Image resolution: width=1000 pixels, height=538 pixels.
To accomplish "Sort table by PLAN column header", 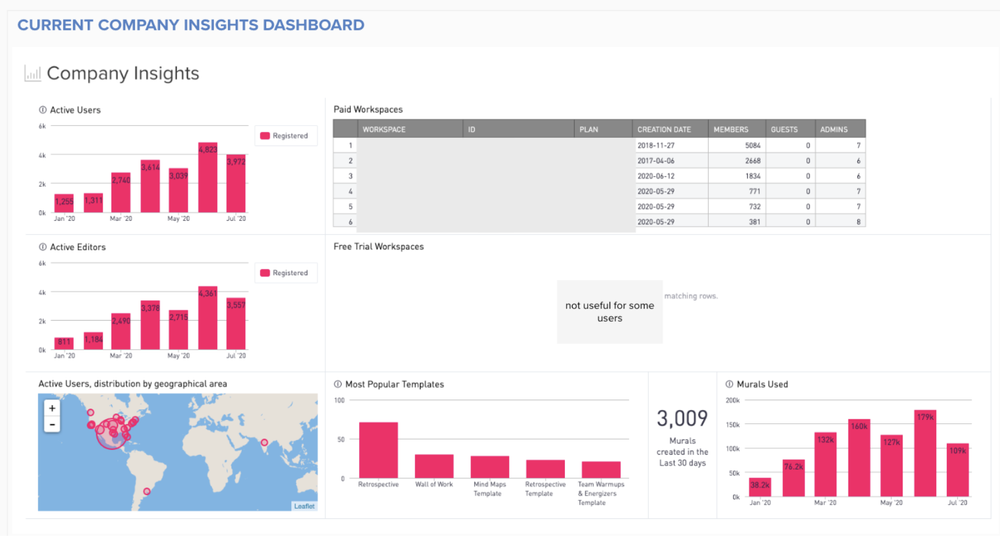I will pyautogui.click(x=603, y=129).
